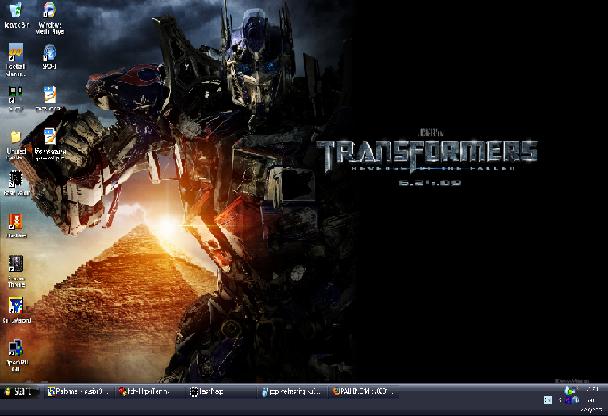Open the dark Theme shortcut on desktop
The height and width of the screenshot is (416, 608).
[16, 271]
